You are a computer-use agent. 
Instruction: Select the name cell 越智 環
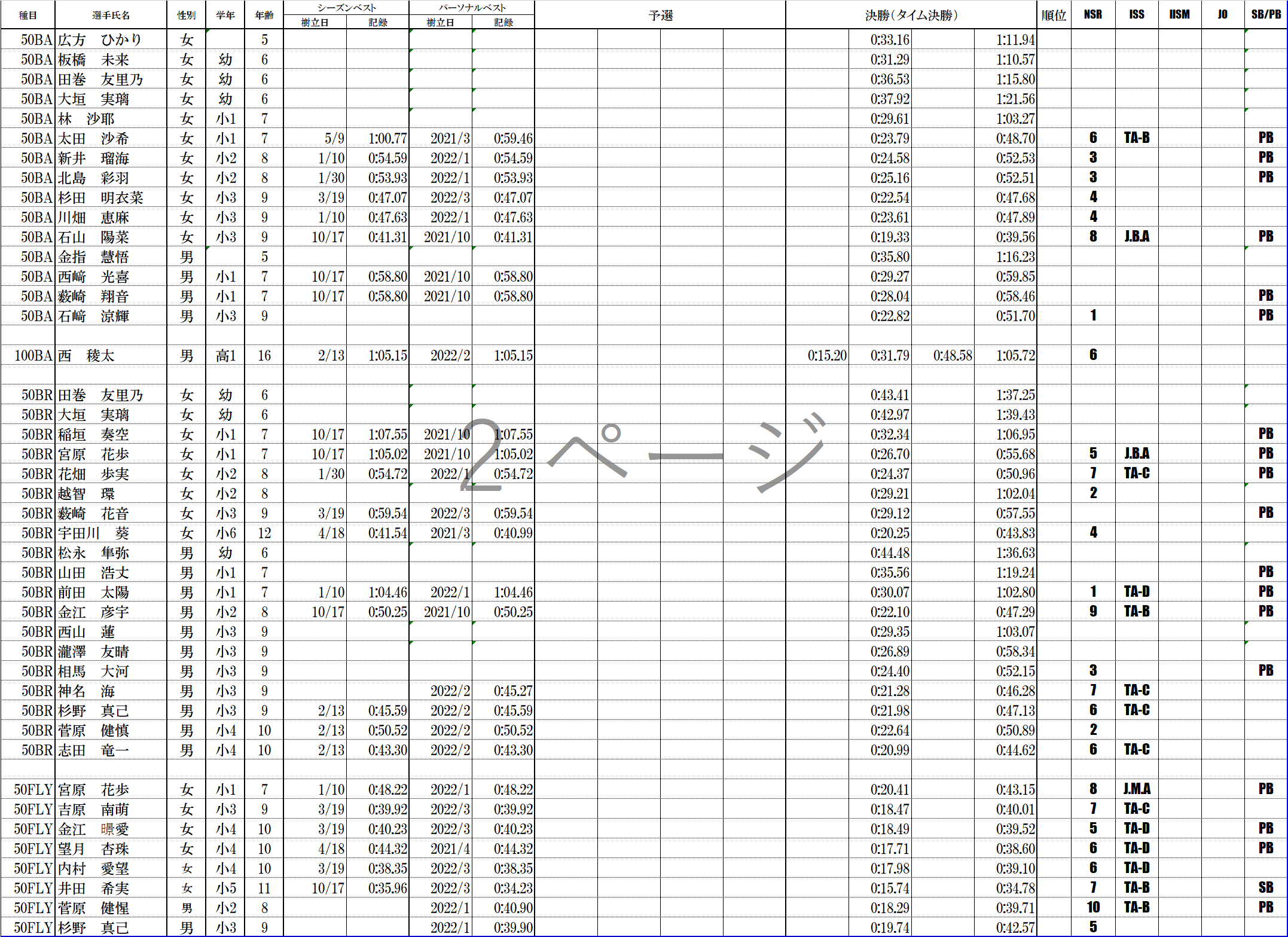pyautogui.click(x=111, y=493)
